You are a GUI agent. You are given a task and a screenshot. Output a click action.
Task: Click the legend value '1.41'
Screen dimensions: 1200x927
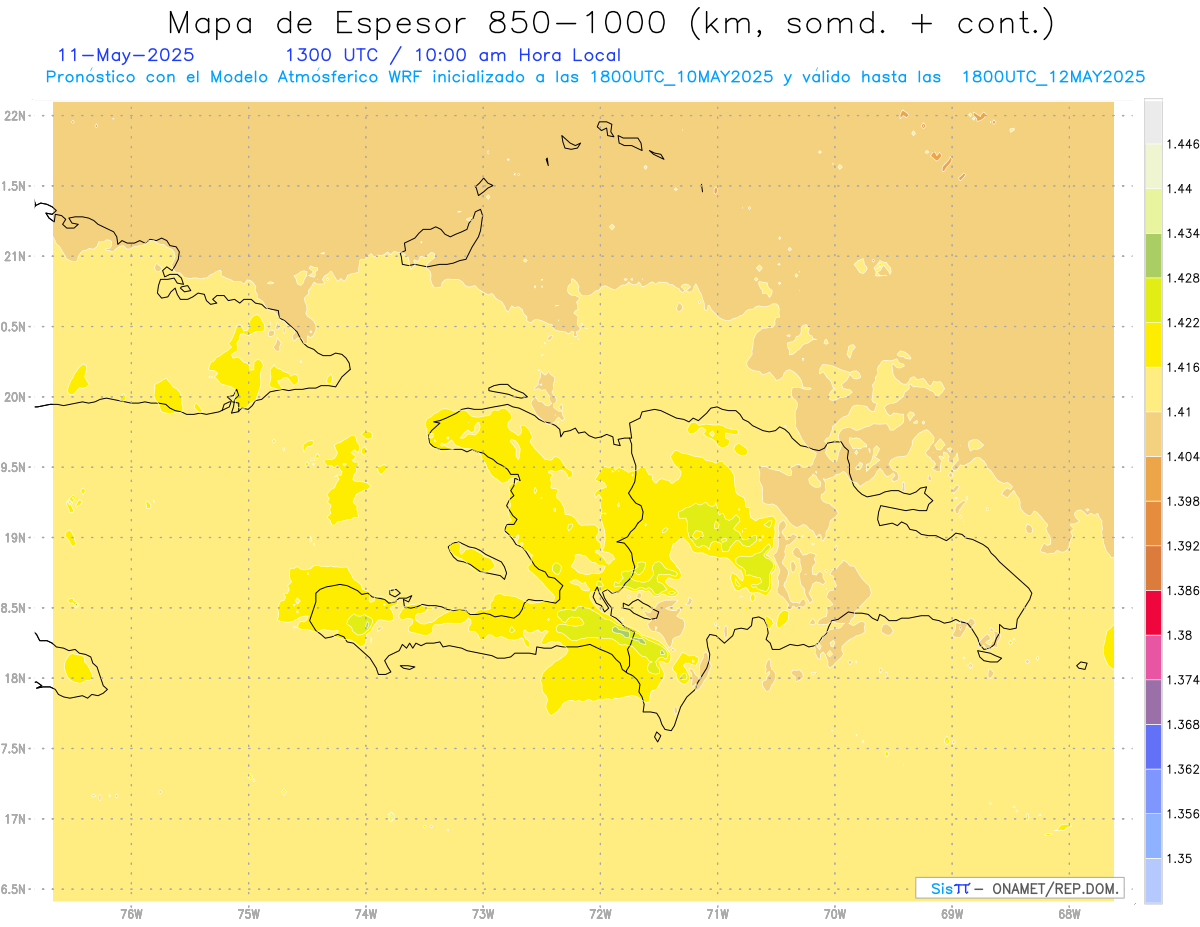pos(1178,412)
